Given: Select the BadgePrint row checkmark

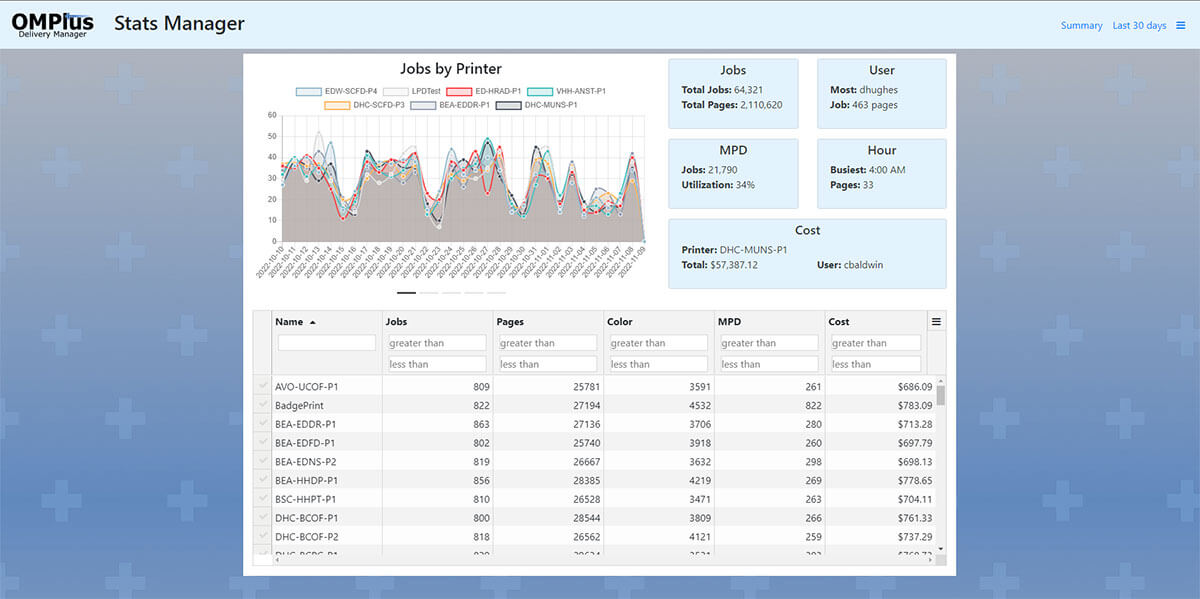Looking at the screenshot, I should tap(263, 405).
